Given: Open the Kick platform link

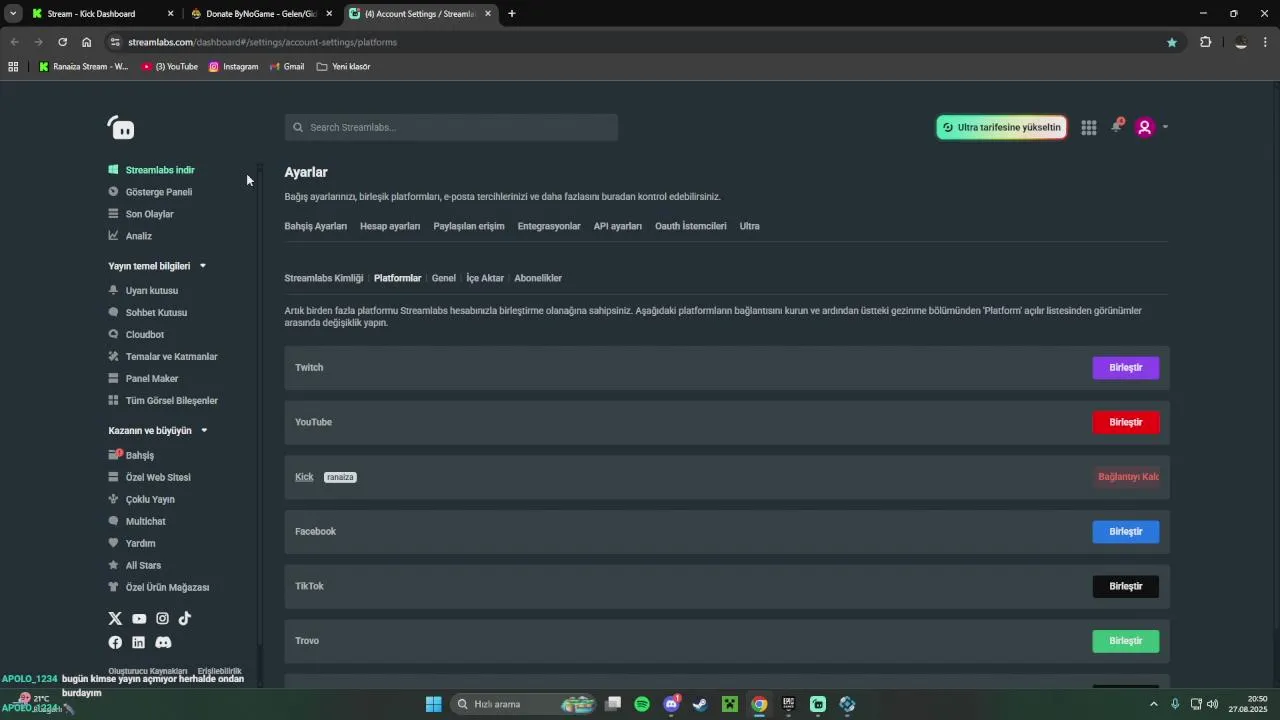Looking at the screenshot, I should pos(304,477).
